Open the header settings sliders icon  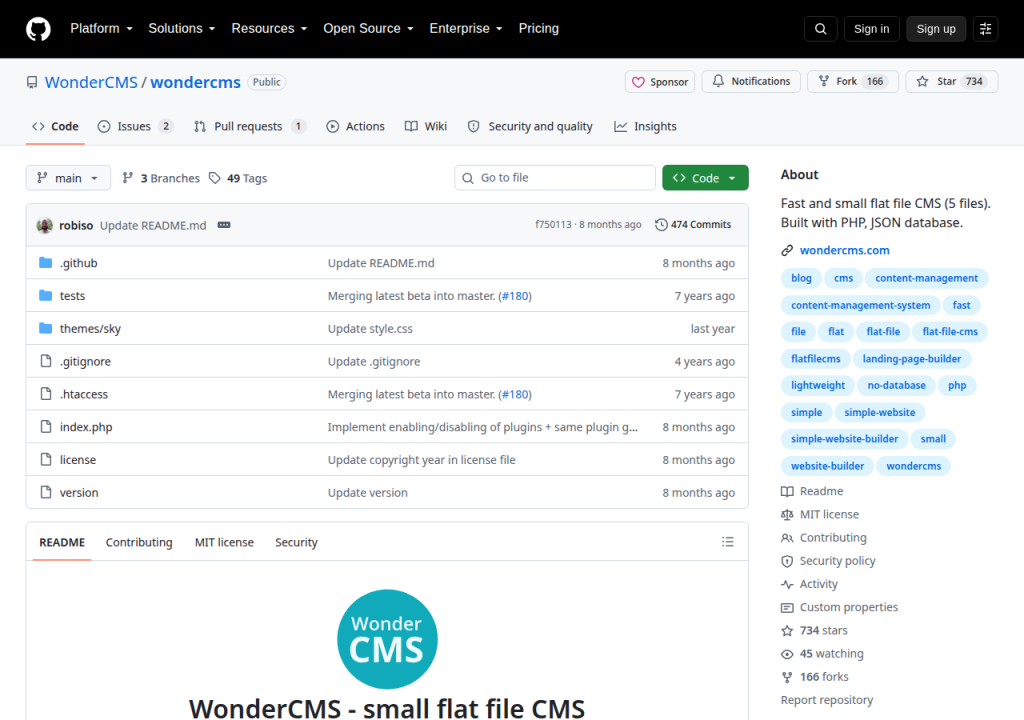985,29
